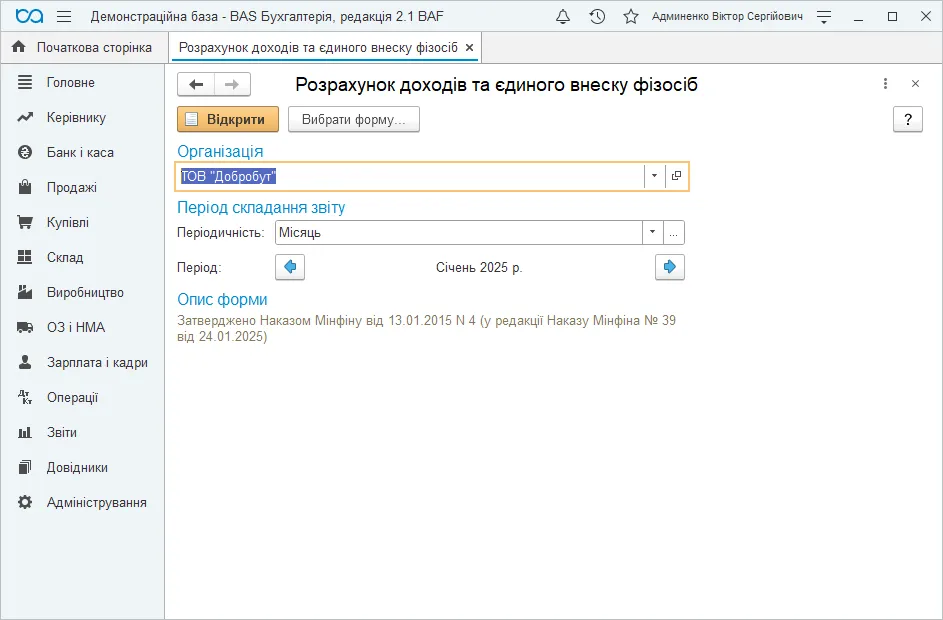Click Керівнику trend line icon
This screenshot has width=943, height=620.
(25, 117)
